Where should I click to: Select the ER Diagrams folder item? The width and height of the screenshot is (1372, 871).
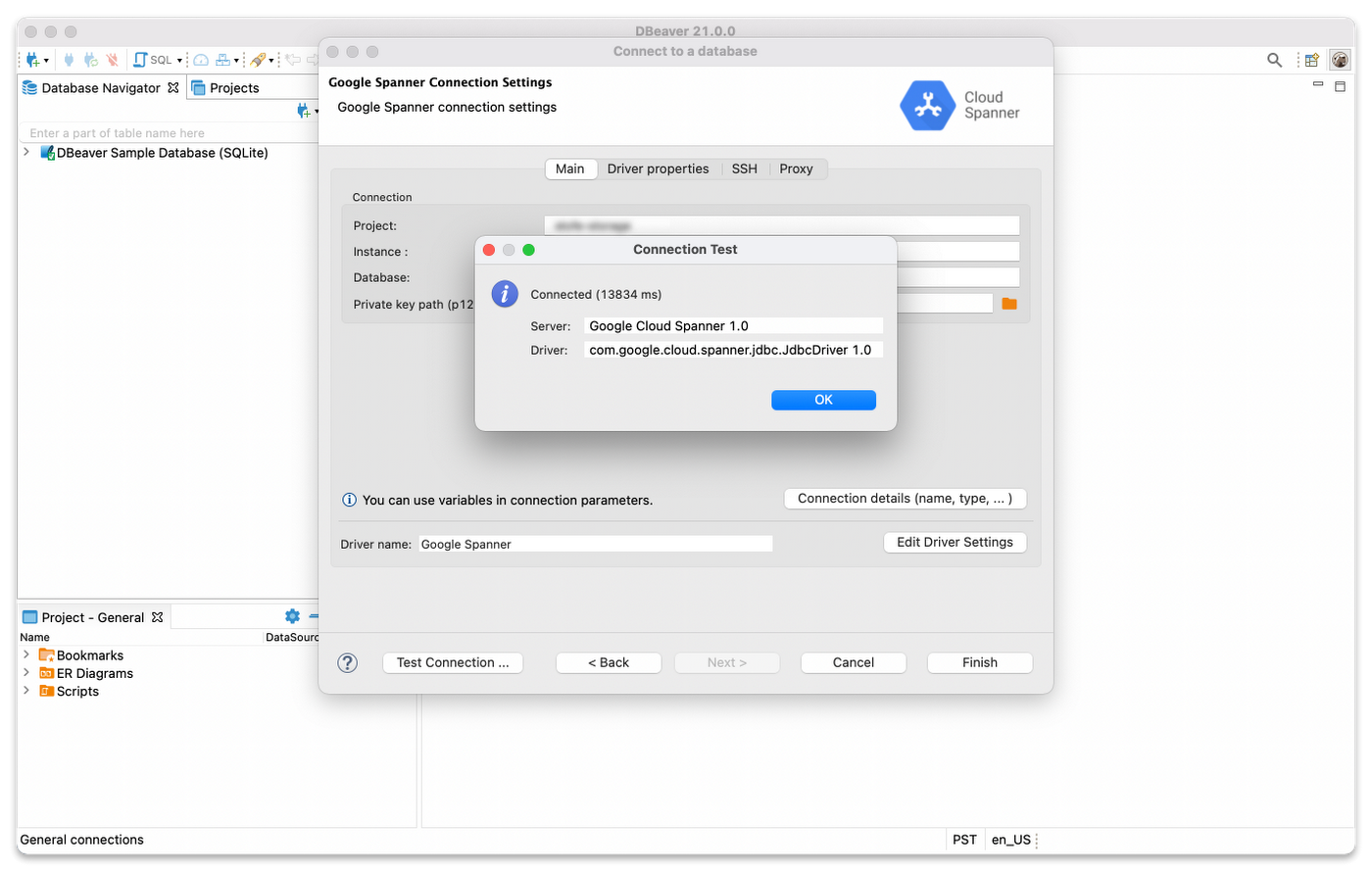[x=86, y=673]
